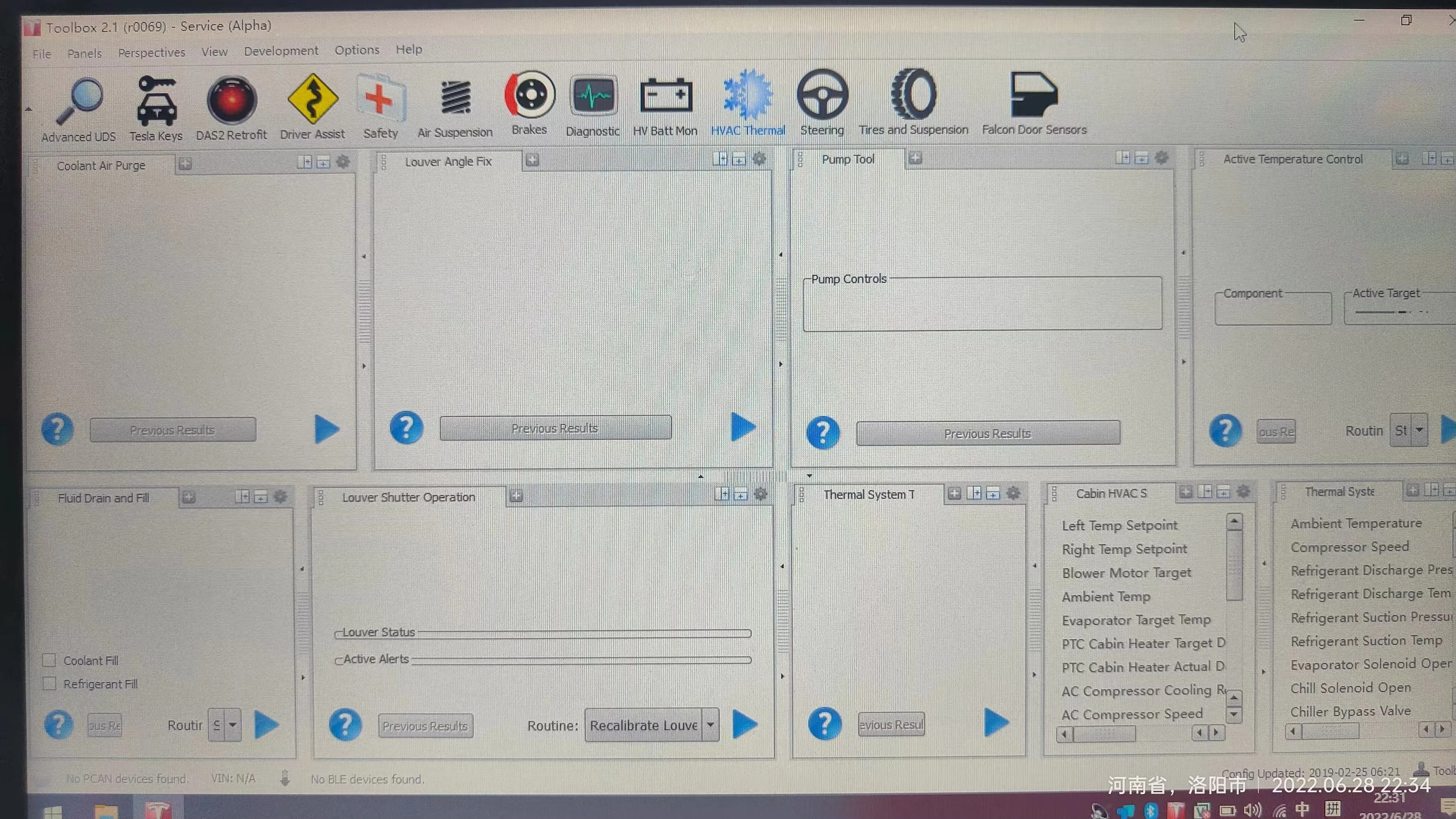Select Left Temp Setpoint in Cabin HVAC list
This screenshot has height=819, width=1456.
click(1119, 525)
